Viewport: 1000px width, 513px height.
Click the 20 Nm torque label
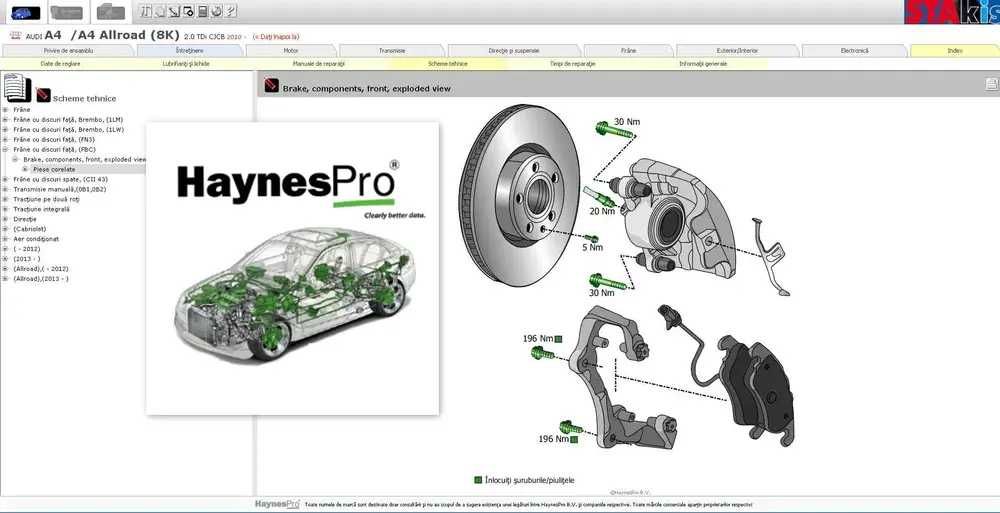[x=602, y=211]
